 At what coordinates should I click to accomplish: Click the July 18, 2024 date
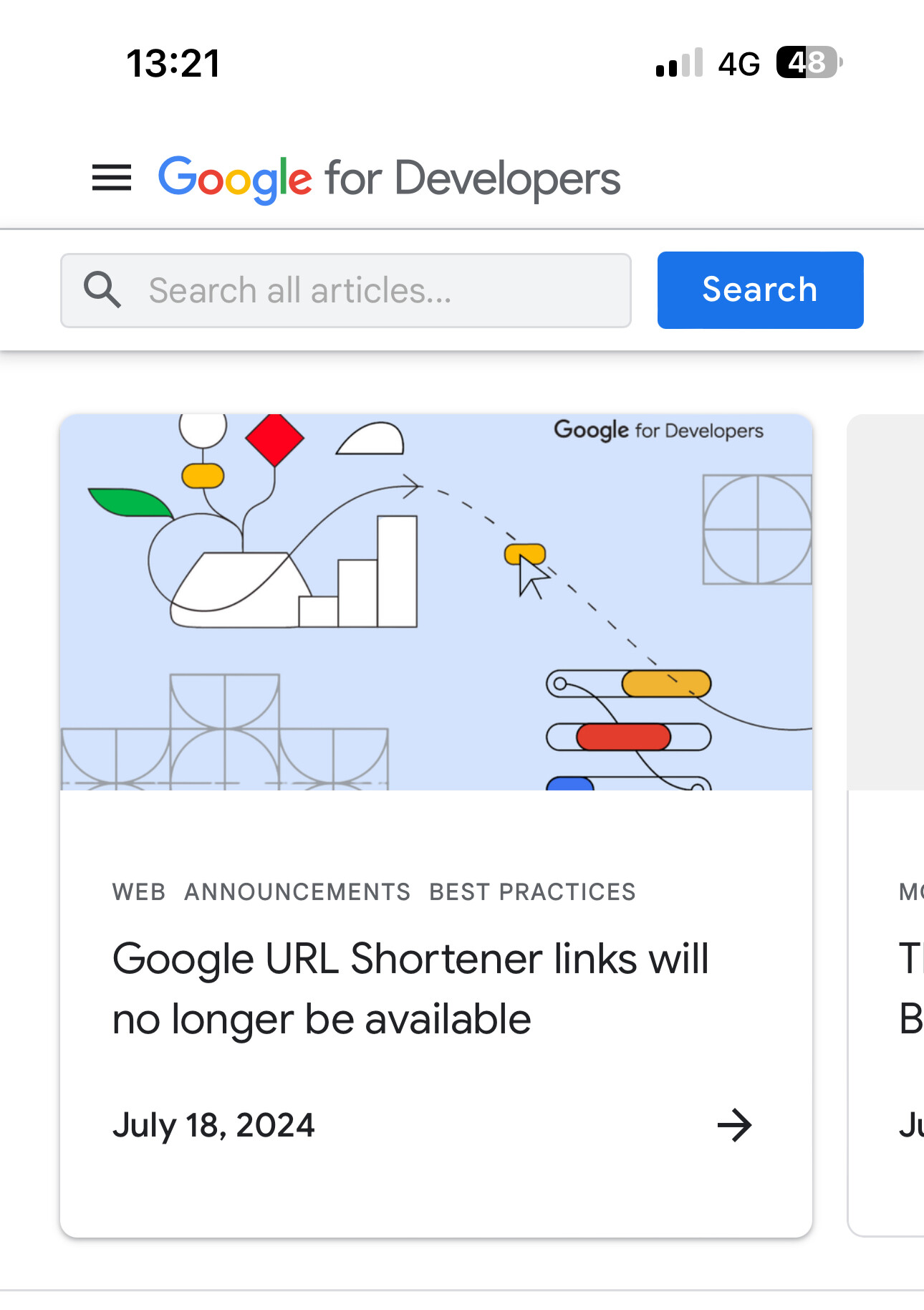pos(213,1125)
